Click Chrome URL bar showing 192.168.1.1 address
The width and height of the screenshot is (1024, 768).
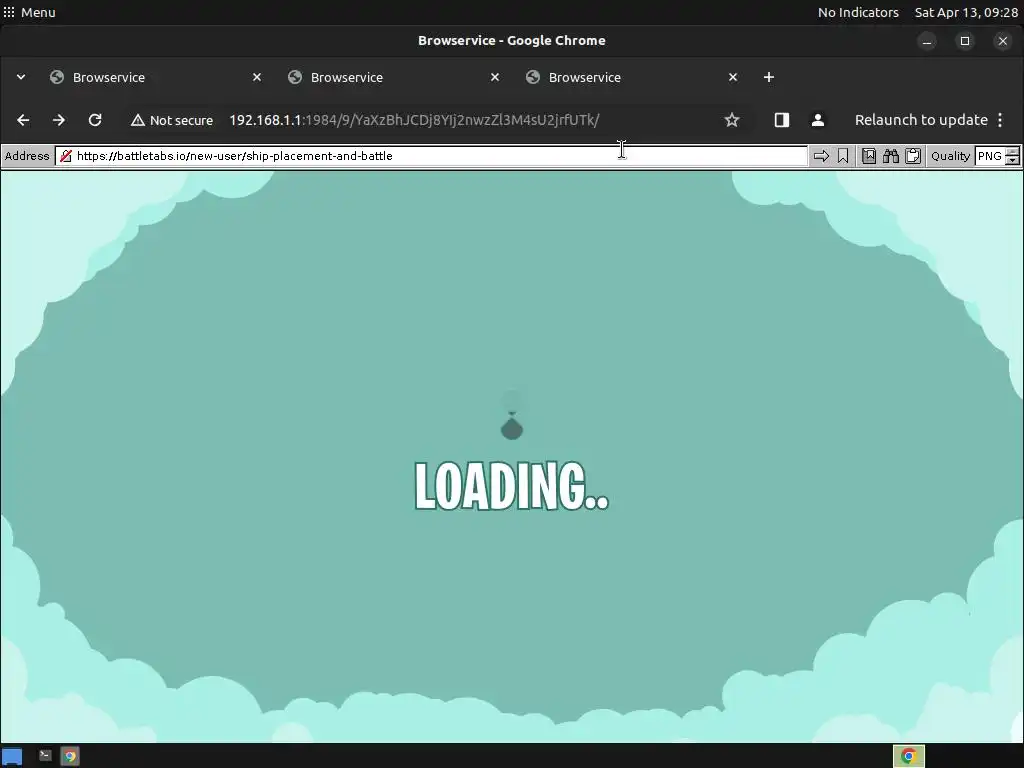[x=414, y=120]
